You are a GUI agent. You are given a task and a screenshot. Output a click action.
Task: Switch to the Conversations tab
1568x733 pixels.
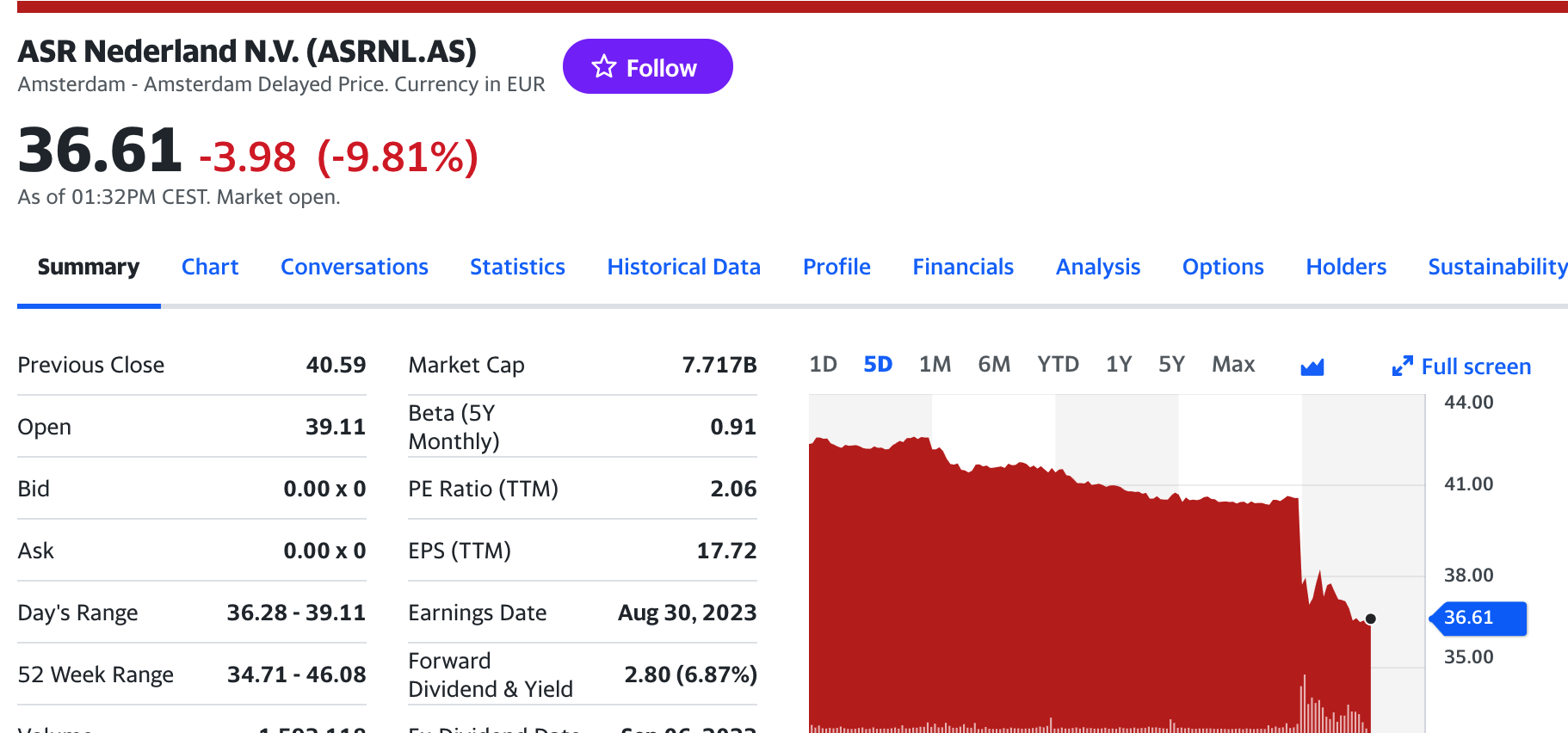point(354,268)
